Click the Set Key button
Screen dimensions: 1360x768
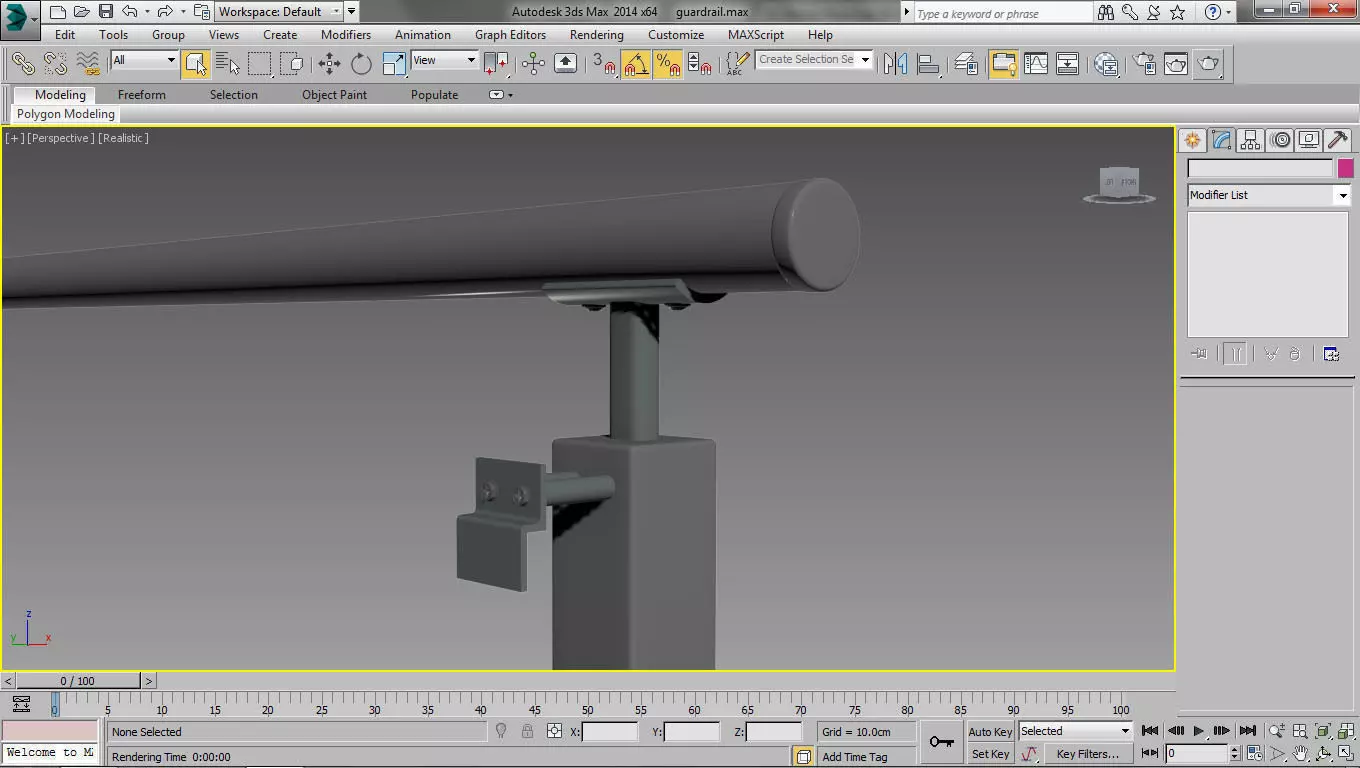[x=990, y=754]
